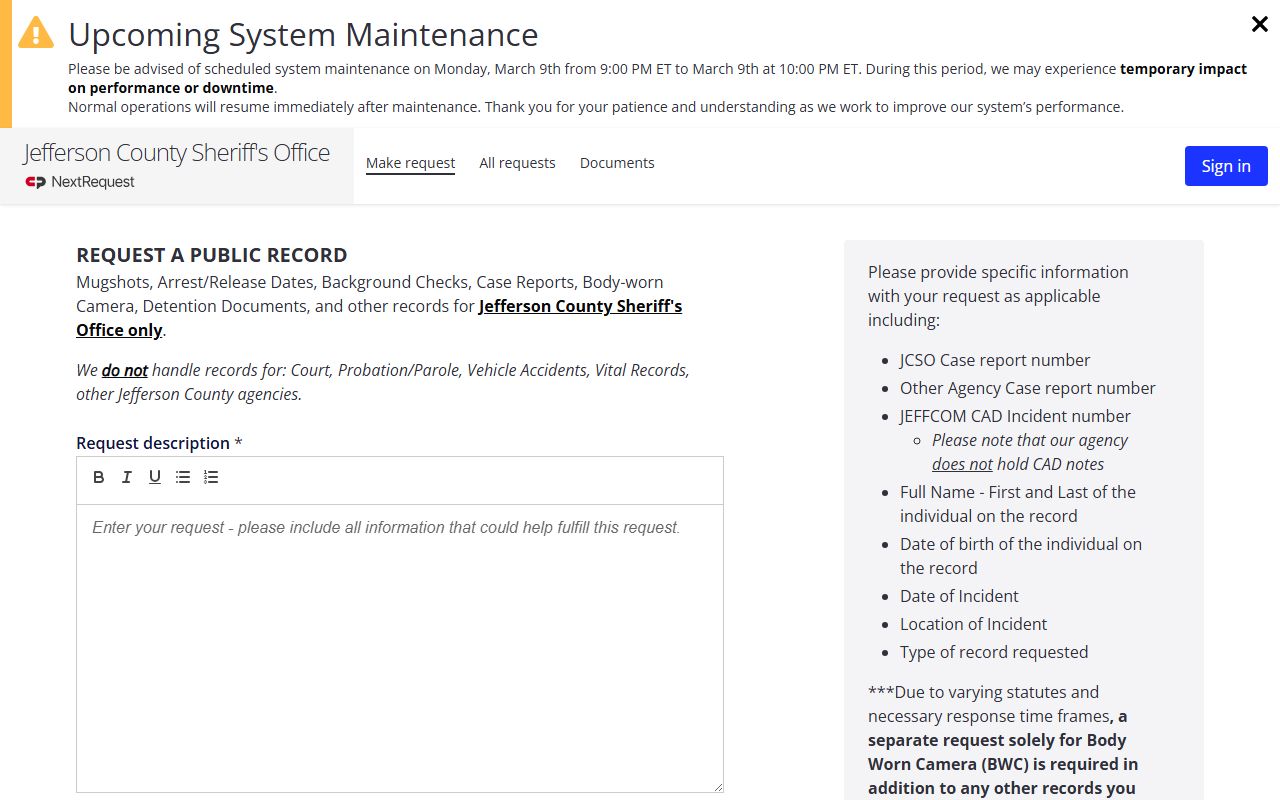Viewport: 1280px width, 800px height.
Task: Insert a bulleted list
Action: click(183, 477)
